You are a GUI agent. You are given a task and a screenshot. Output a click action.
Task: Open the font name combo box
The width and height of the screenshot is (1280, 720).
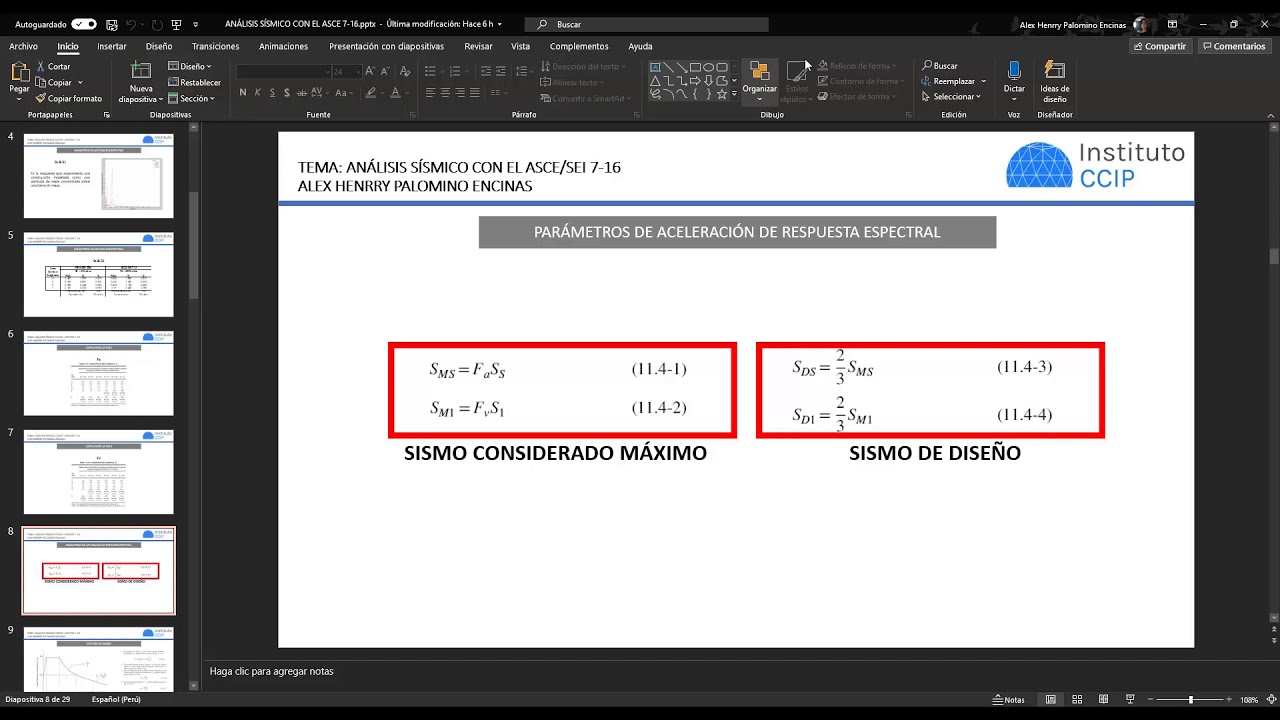coord(283,71)
